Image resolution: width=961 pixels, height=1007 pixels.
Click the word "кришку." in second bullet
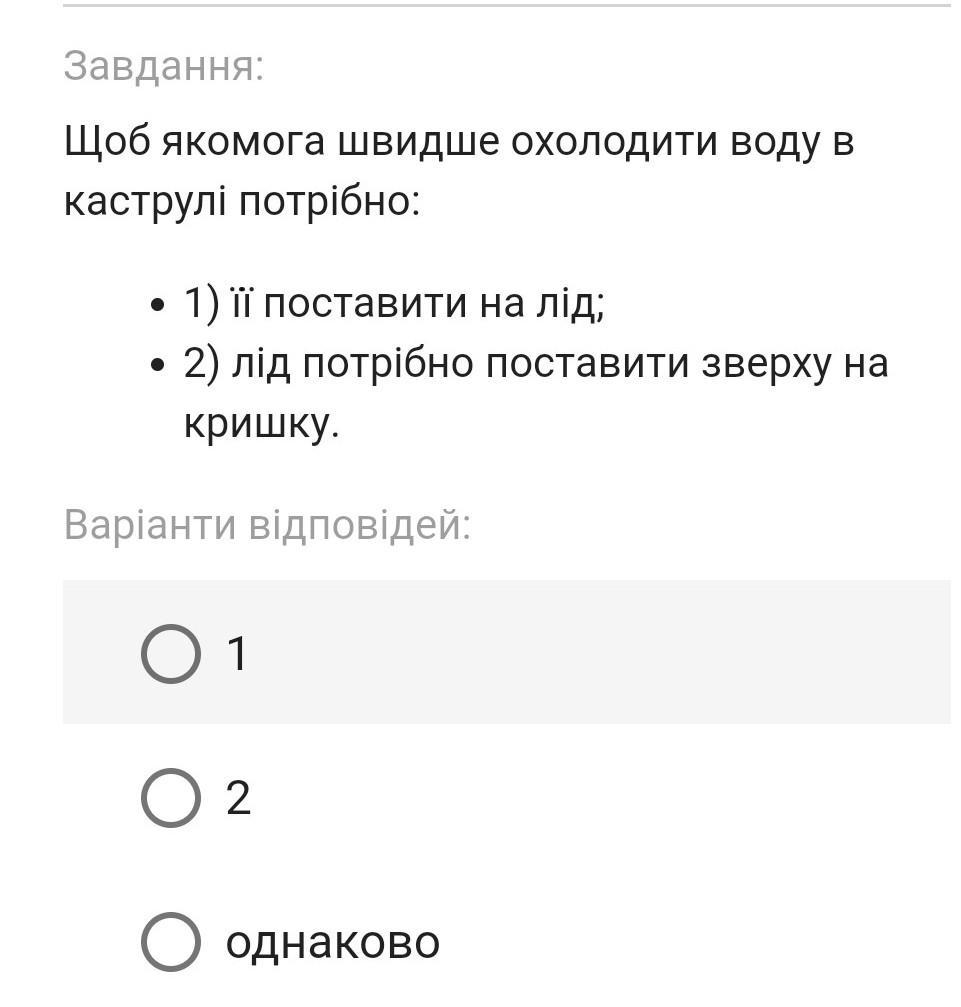point(261,424)
